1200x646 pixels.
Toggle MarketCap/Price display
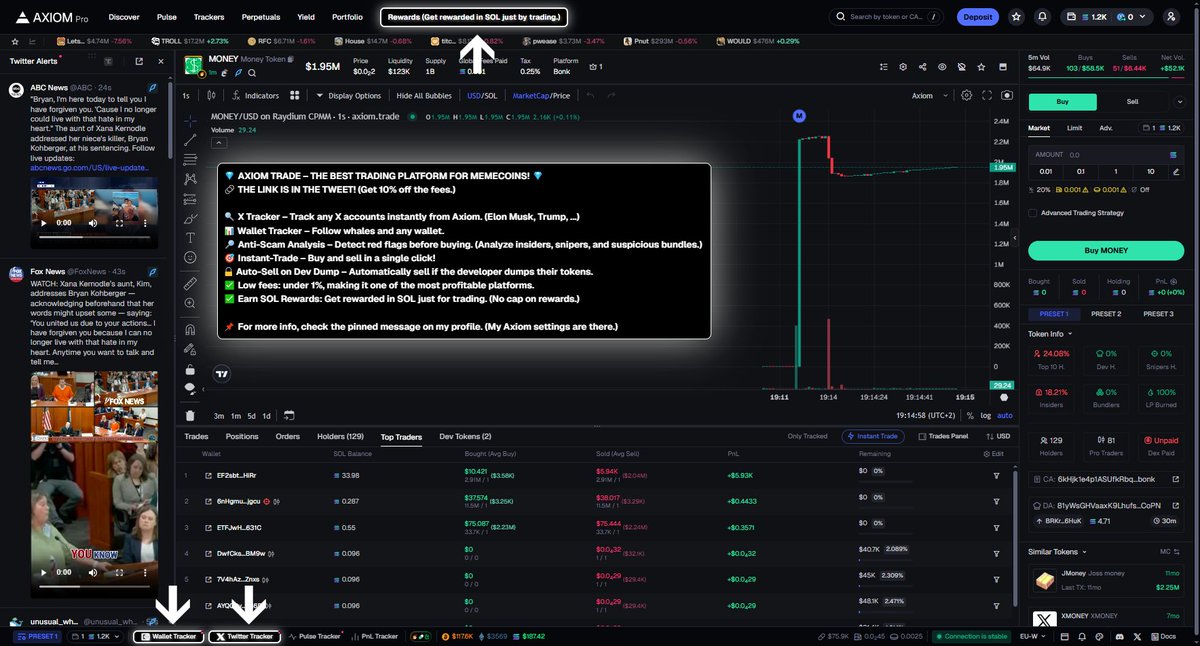540,96
